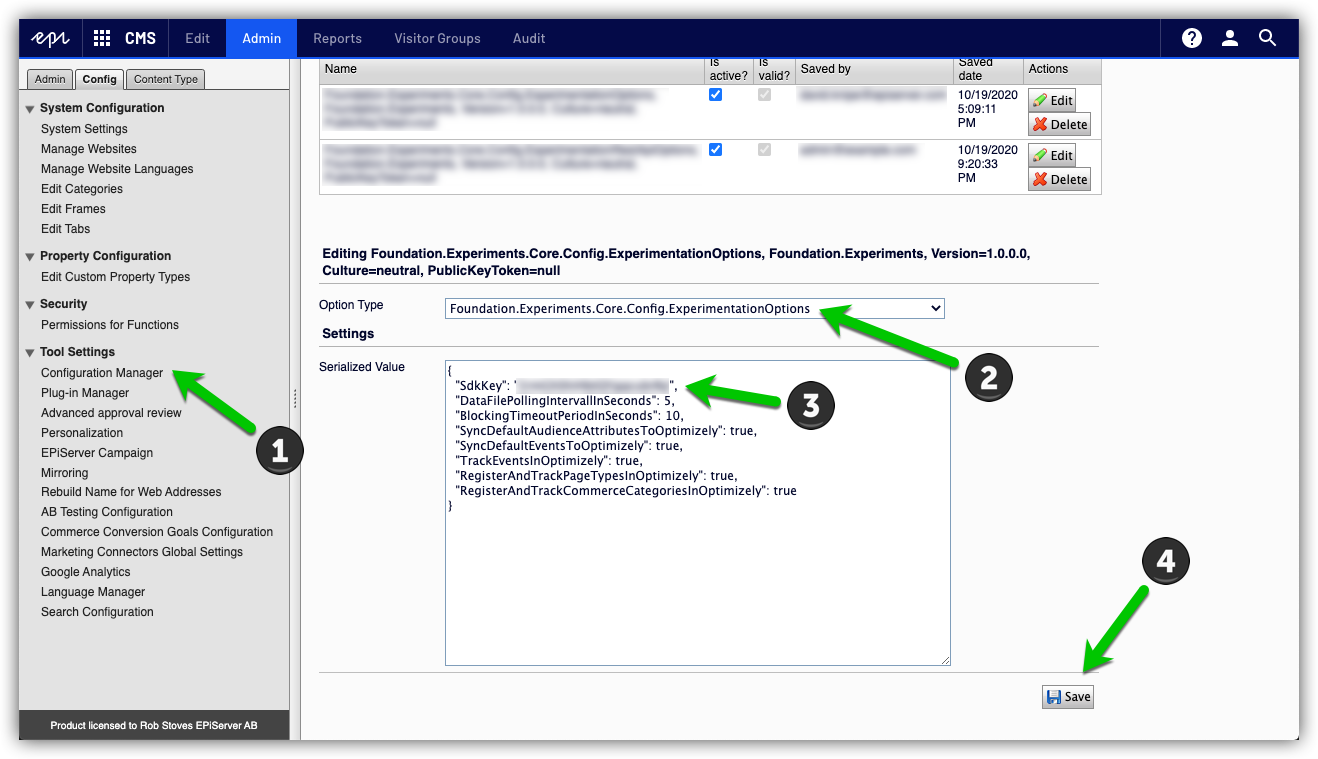The image size is (1318, 759).
Task: Click the sidebar splitter drag handle
Action: pos(294,398)
